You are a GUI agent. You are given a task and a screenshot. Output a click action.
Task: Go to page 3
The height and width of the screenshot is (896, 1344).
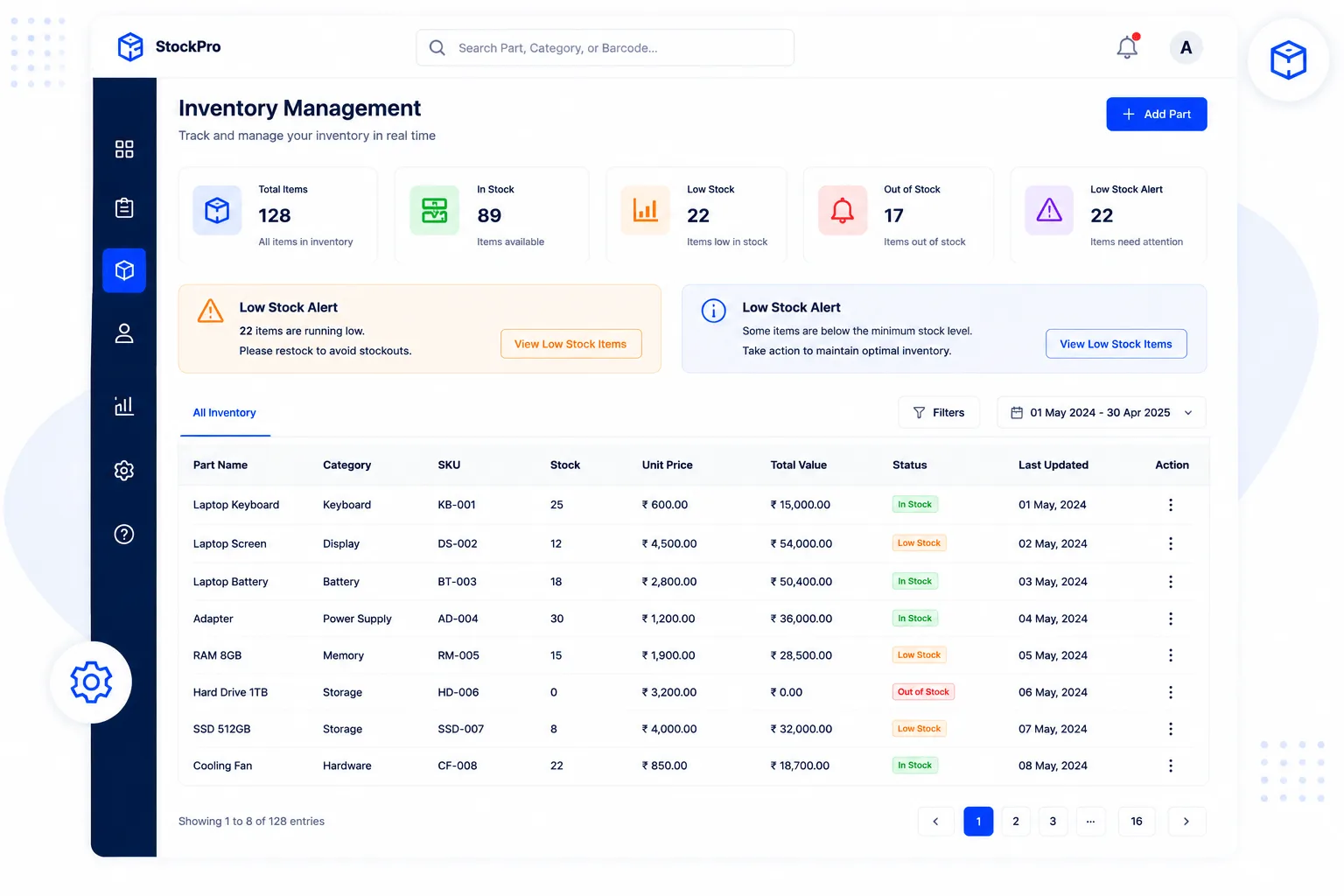click(1053, 821)
